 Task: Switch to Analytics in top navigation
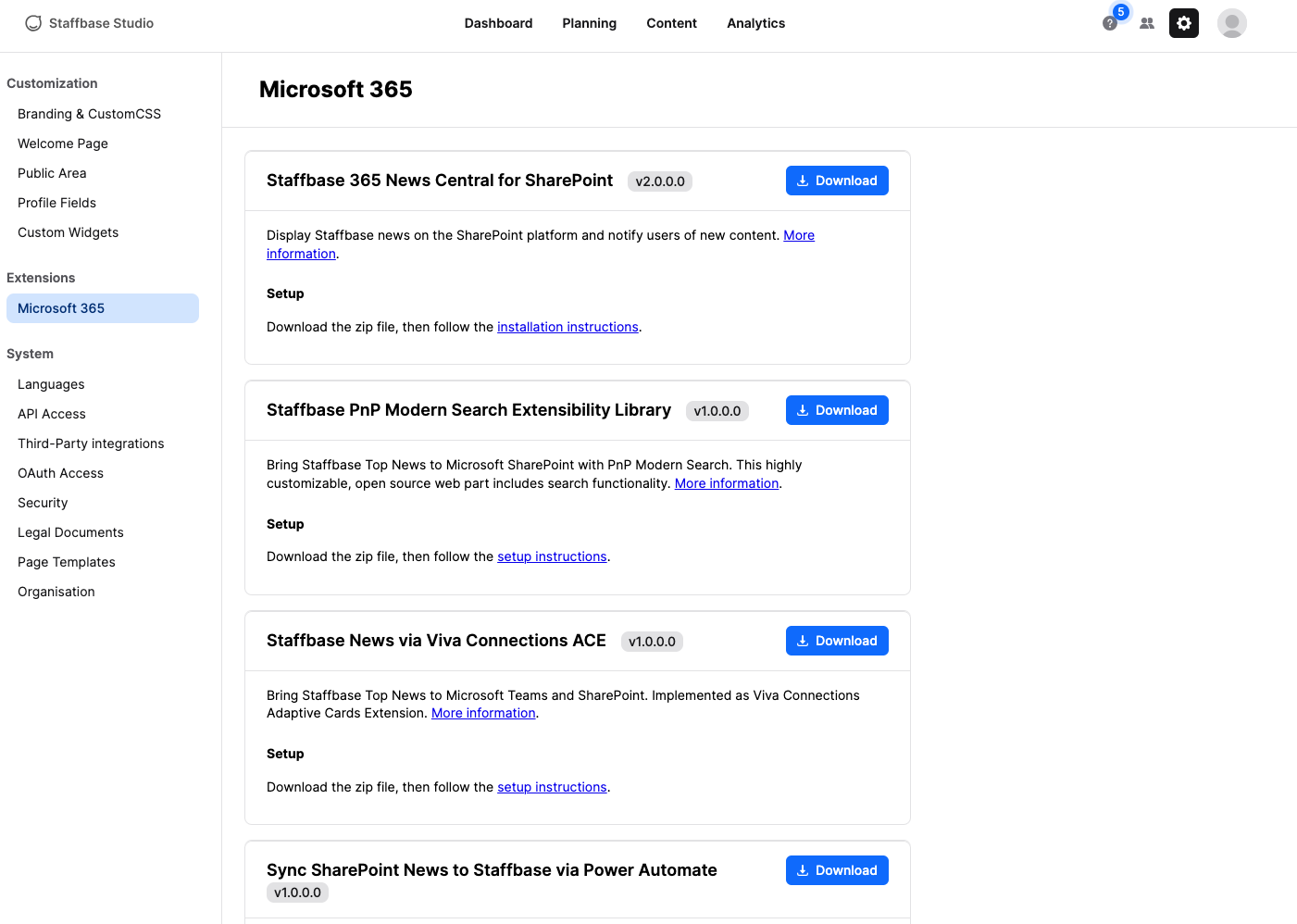pos(756,23)
